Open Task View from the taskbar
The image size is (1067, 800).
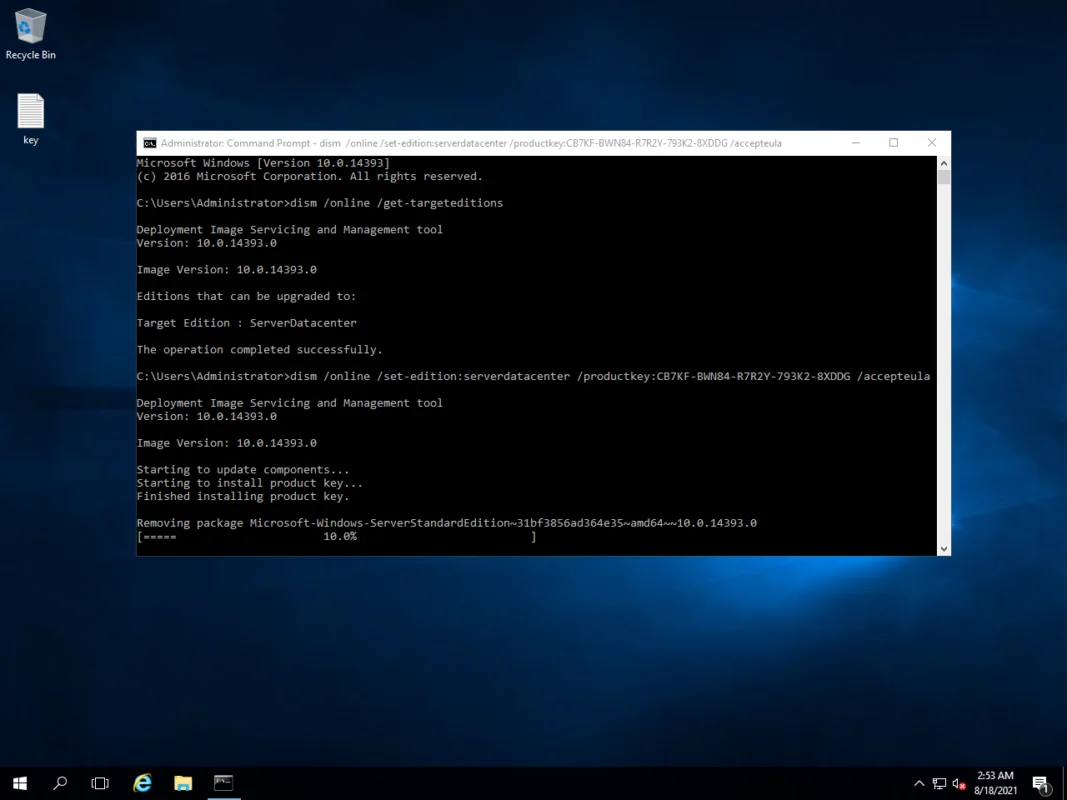click(x=100, y=783)
